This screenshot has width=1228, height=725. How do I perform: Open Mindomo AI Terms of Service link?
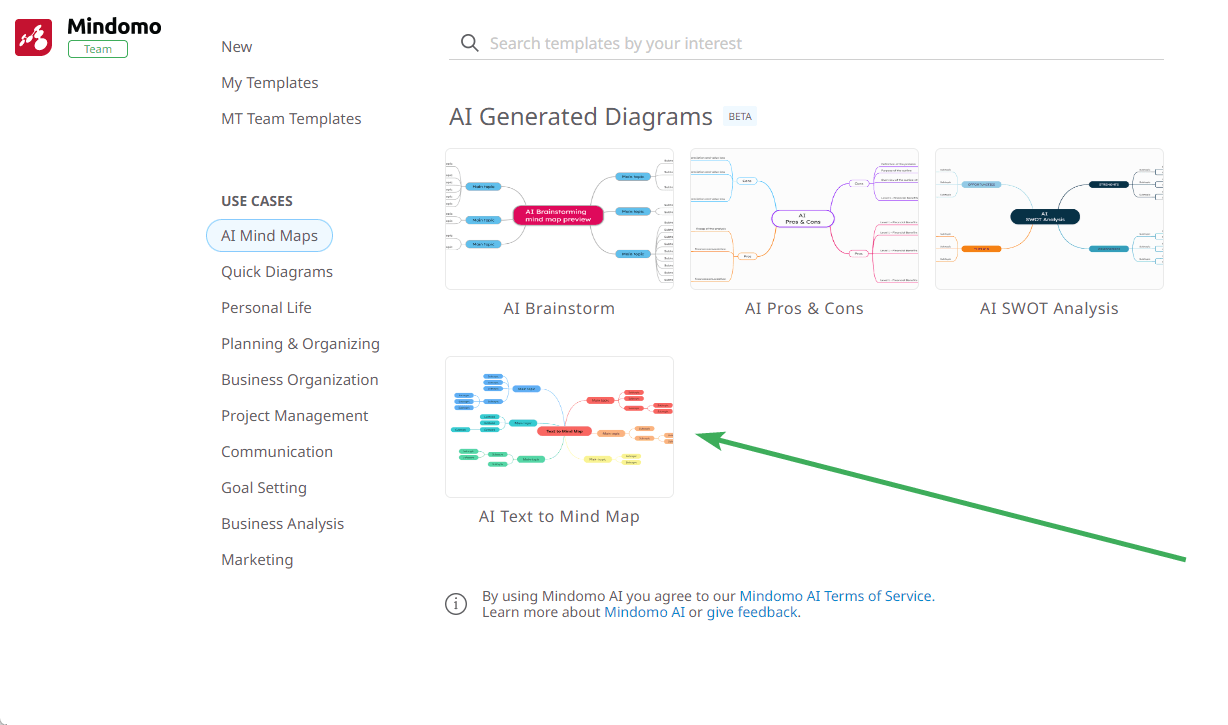coord(835,596)
